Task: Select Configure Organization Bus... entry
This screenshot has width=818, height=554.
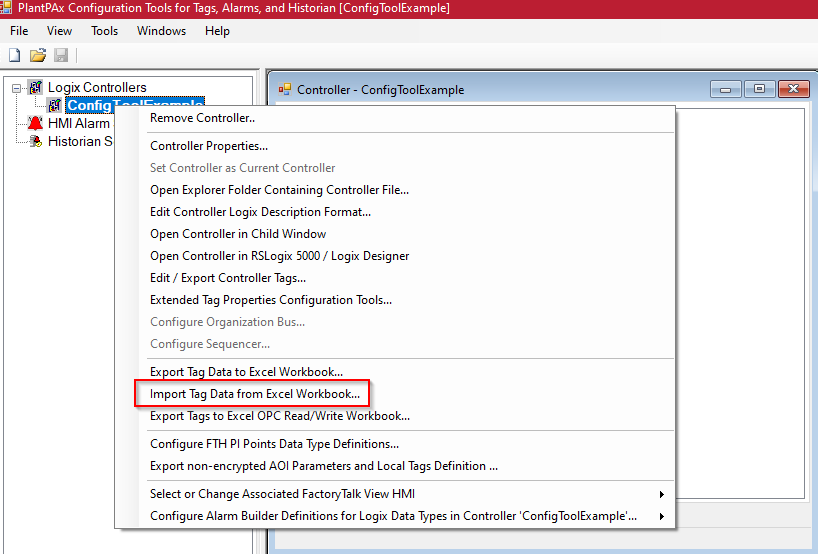Action: [x=227, y=322]
